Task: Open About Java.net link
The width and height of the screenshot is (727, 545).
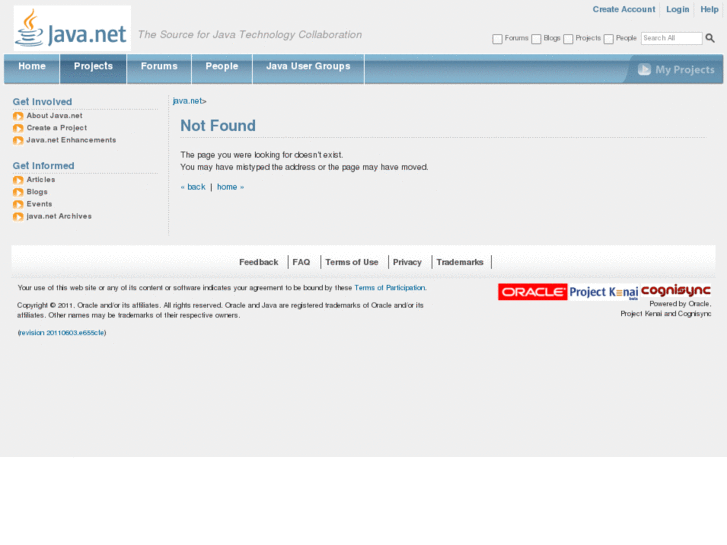Action: [54, 115]
